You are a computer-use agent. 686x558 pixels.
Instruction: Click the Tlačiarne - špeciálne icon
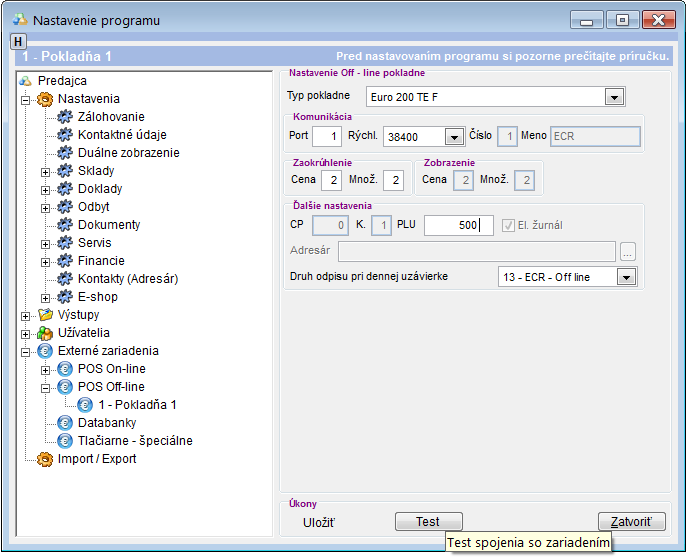click(x=66, y=441)
